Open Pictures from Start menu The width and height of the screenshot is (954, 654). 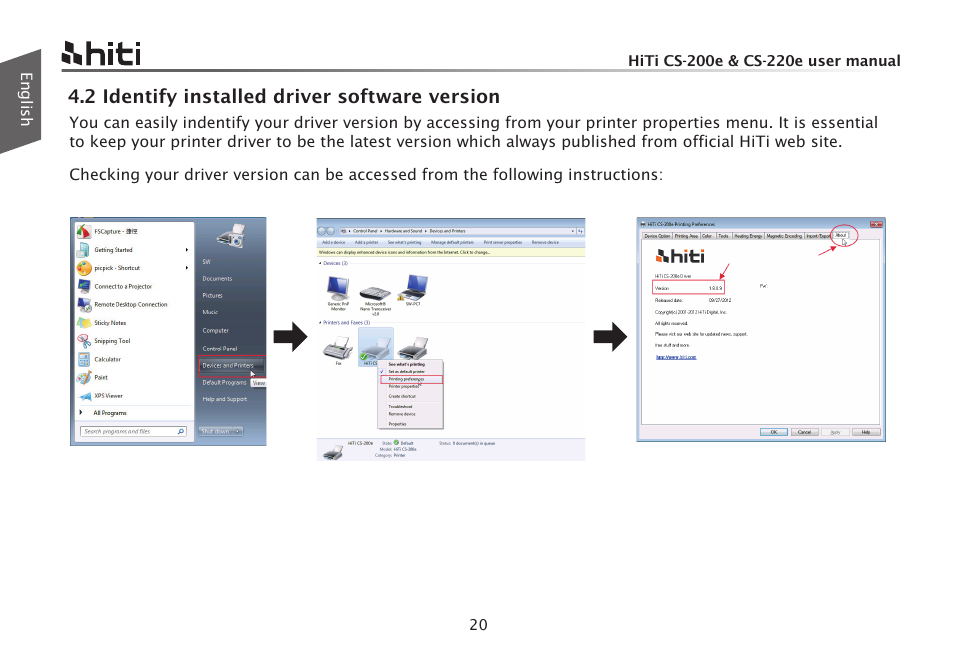212,296
